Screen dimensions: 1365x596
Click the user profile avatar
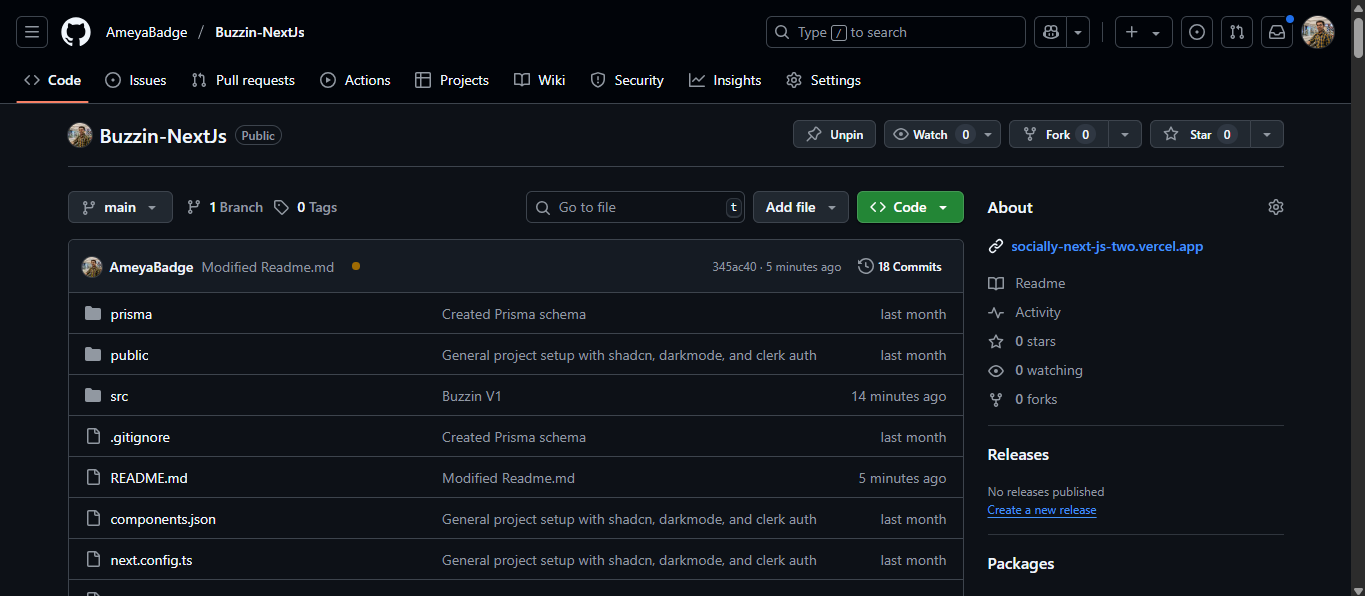(1318, 32)
